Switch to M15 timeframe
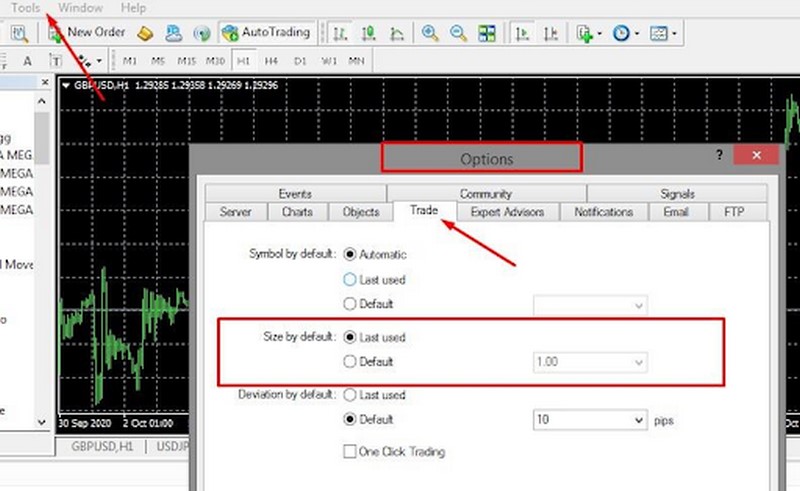The image size is (800, 491). point(186,61)
